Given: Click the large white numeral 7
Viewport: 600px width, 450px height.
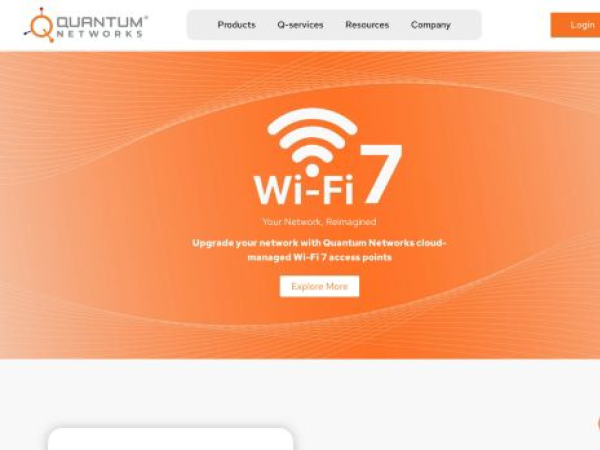Looking at the screenshot, I should pyautogui.click(x=380, y=174).
